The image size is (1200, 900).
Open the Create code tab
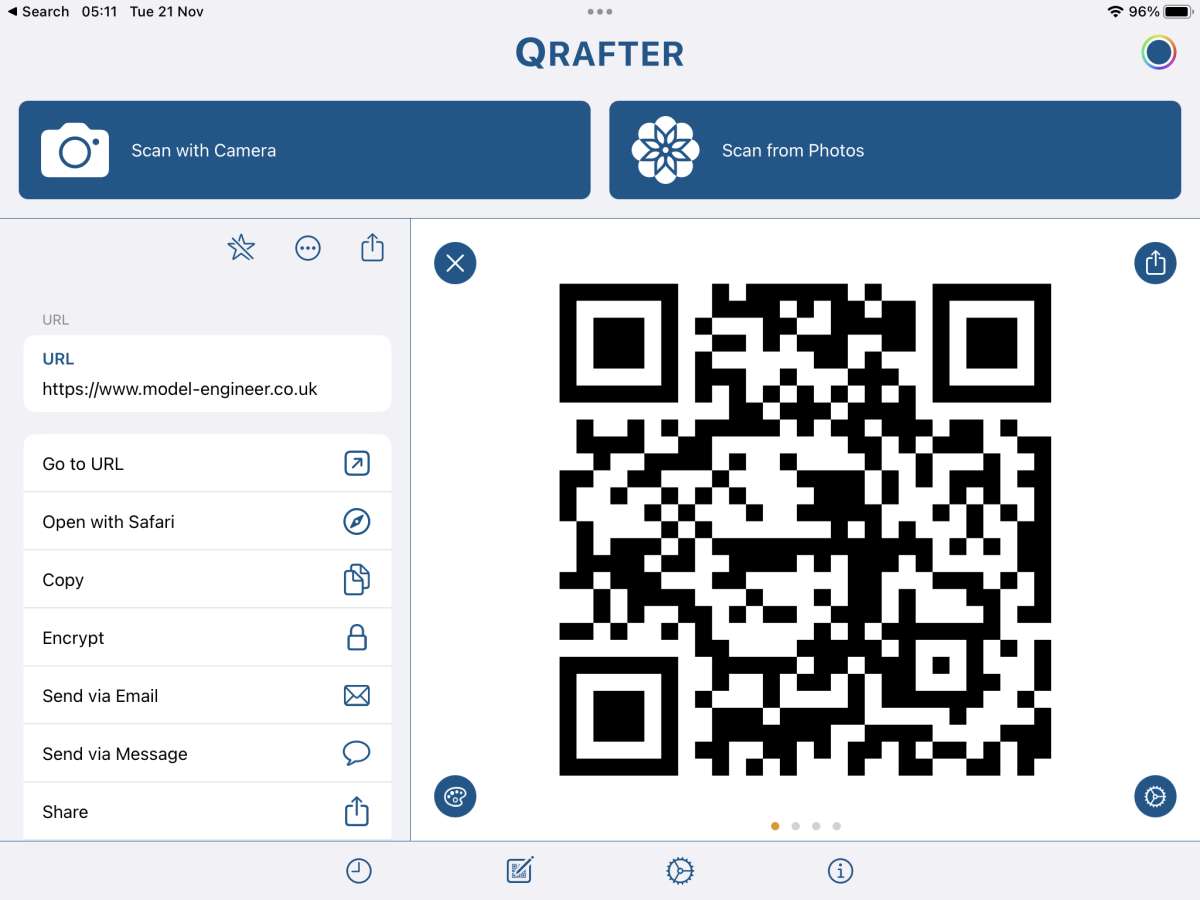click(520, 871)
